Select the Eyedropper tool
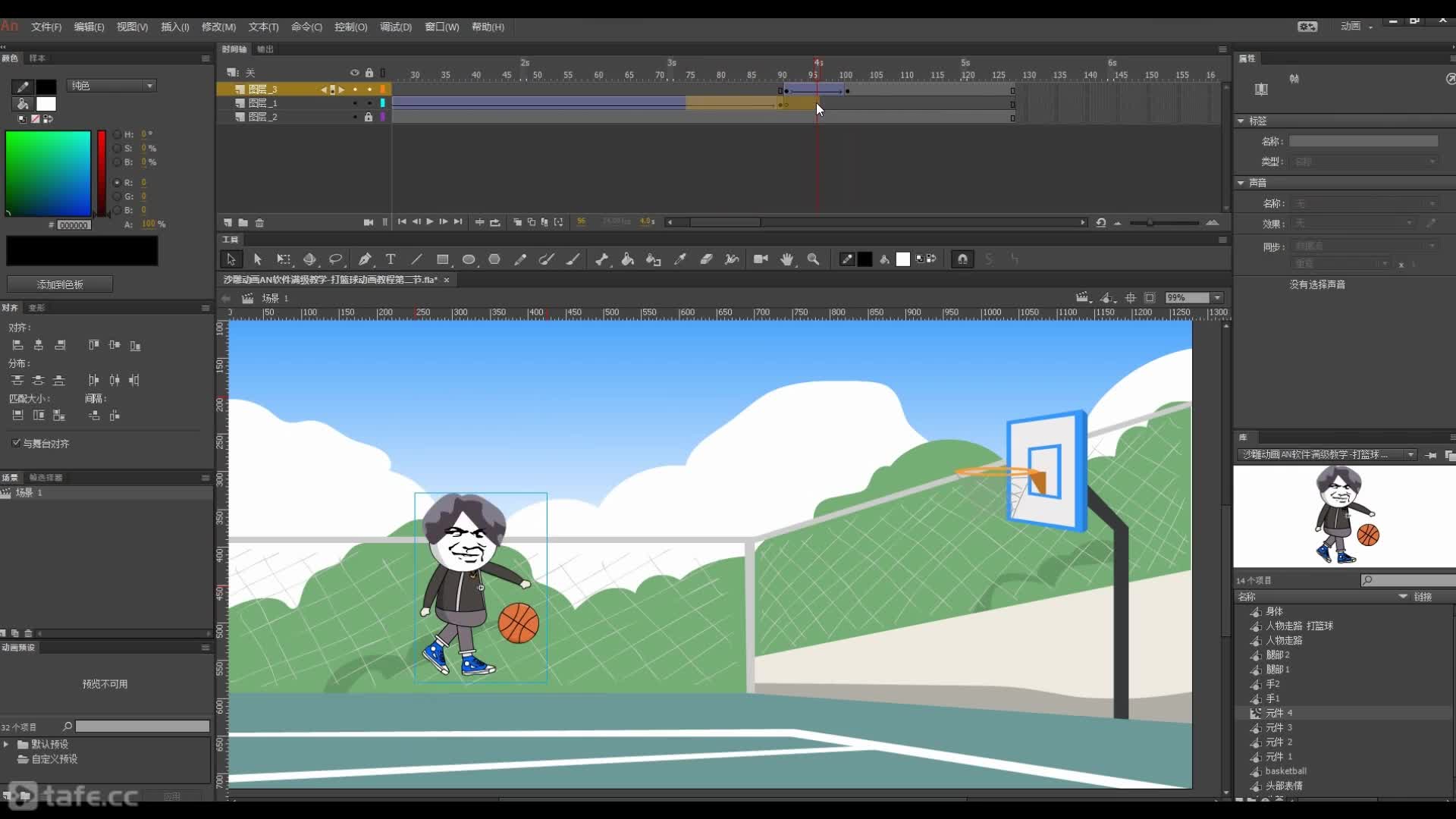Viewport: 1456px width, 819px height. click(x=680, y=259)
